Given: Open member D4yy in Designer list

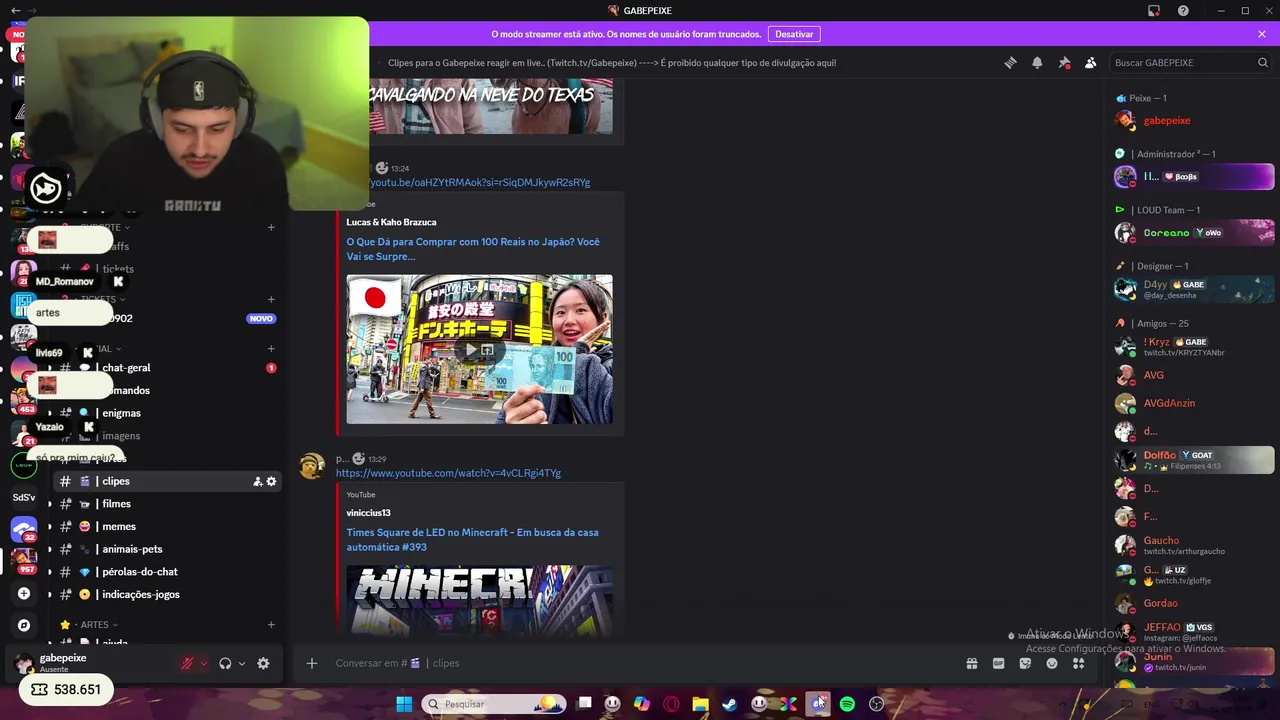Looking at the screenshot, I should point(1194,289).
